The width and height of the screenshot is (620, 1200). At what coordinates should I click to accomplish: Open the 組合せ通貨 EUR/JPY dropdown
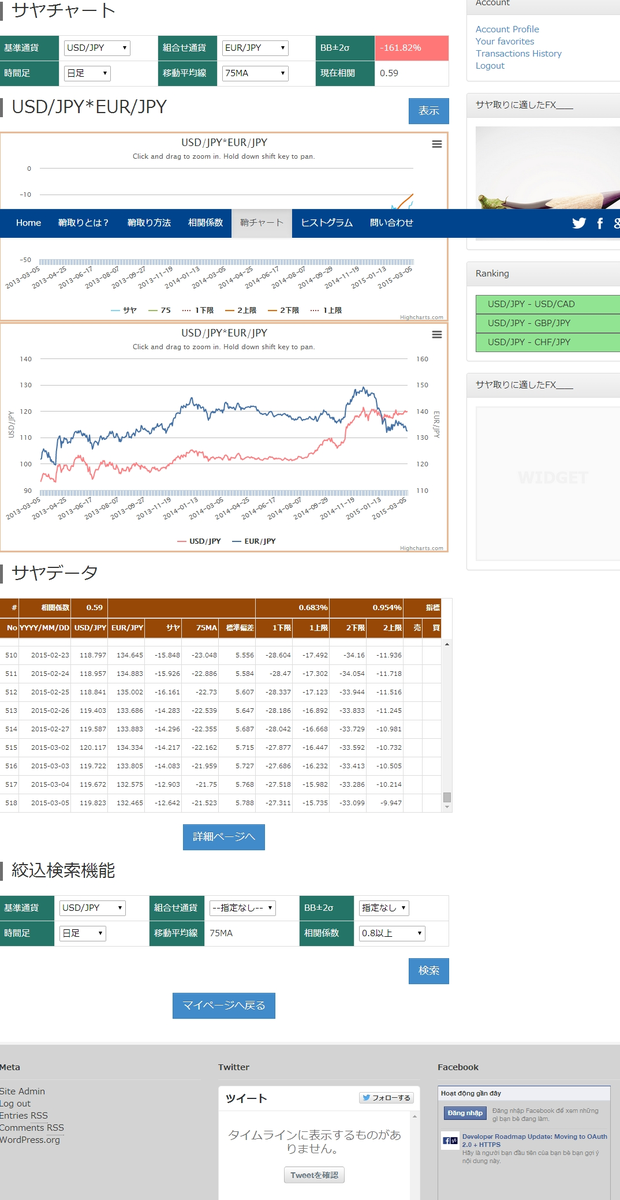pos(255,48)
